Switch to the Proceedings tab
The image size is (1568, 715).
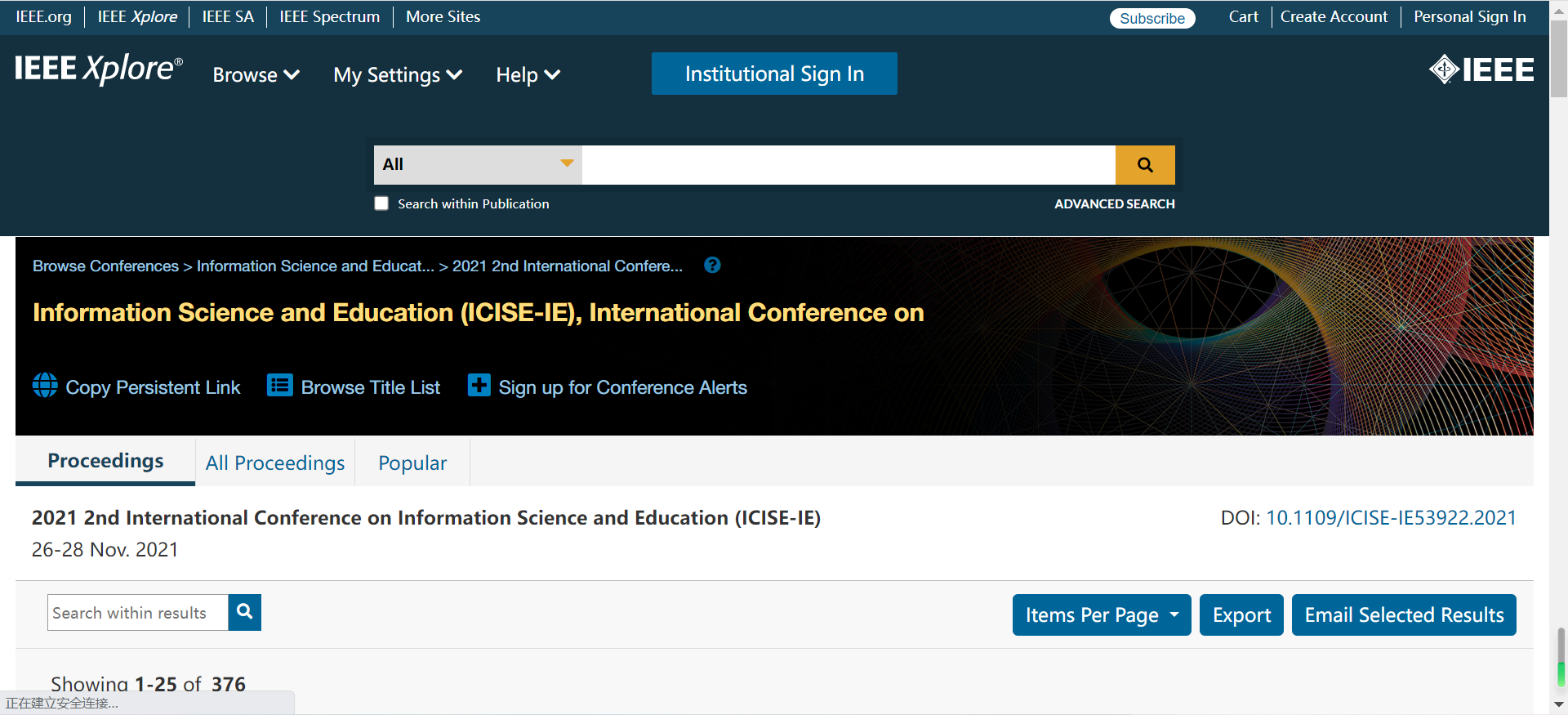tap(105, 461)
